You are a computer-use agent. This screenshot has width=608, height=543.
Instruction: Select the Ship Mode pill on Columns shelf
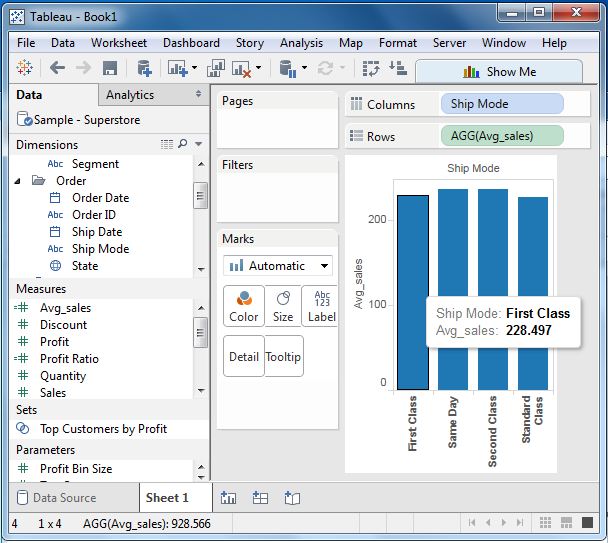tap(501, 104)
